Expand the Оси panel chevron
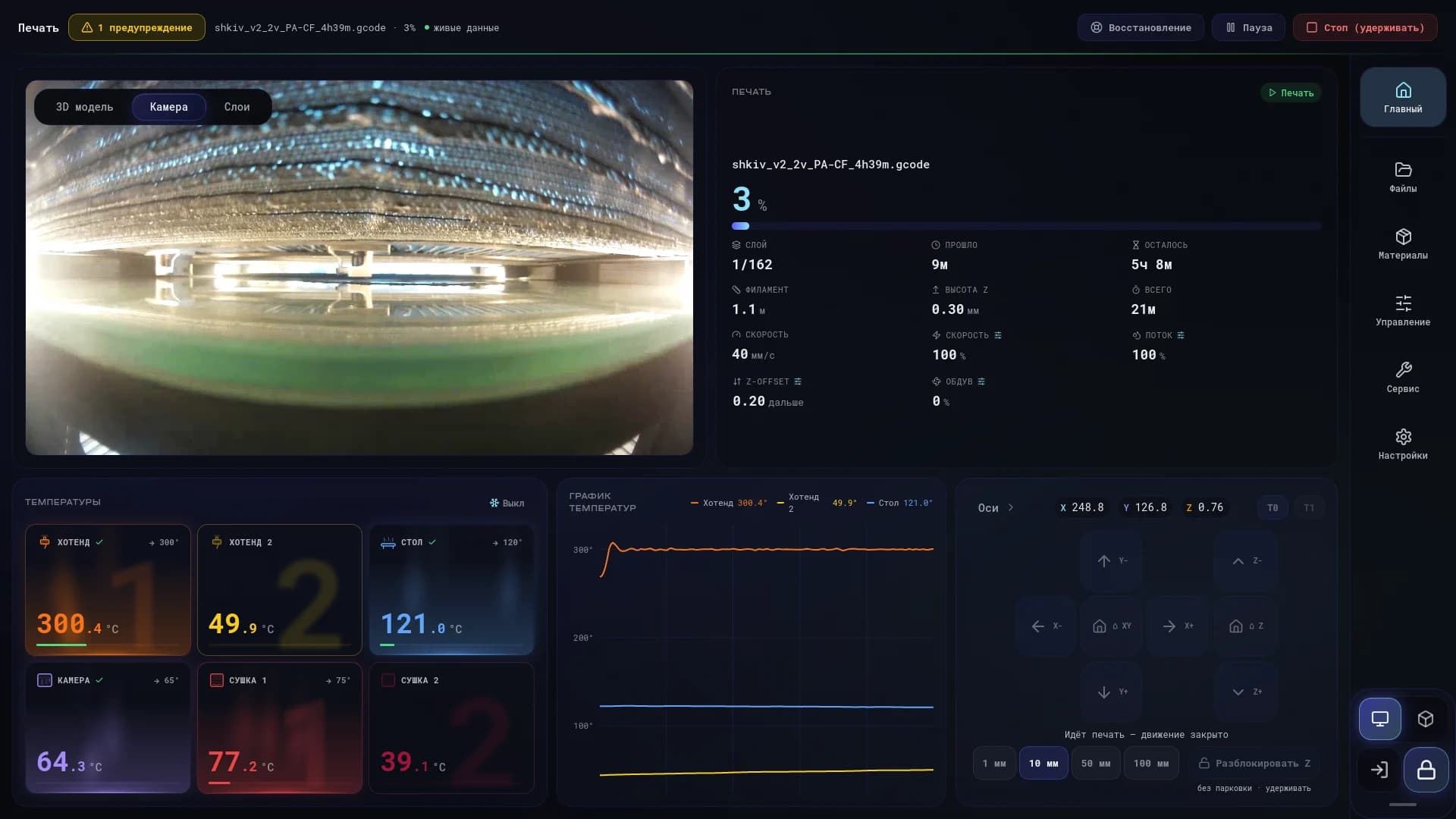This screenshot has height=819, width=1456. [x=1011, y=507]
